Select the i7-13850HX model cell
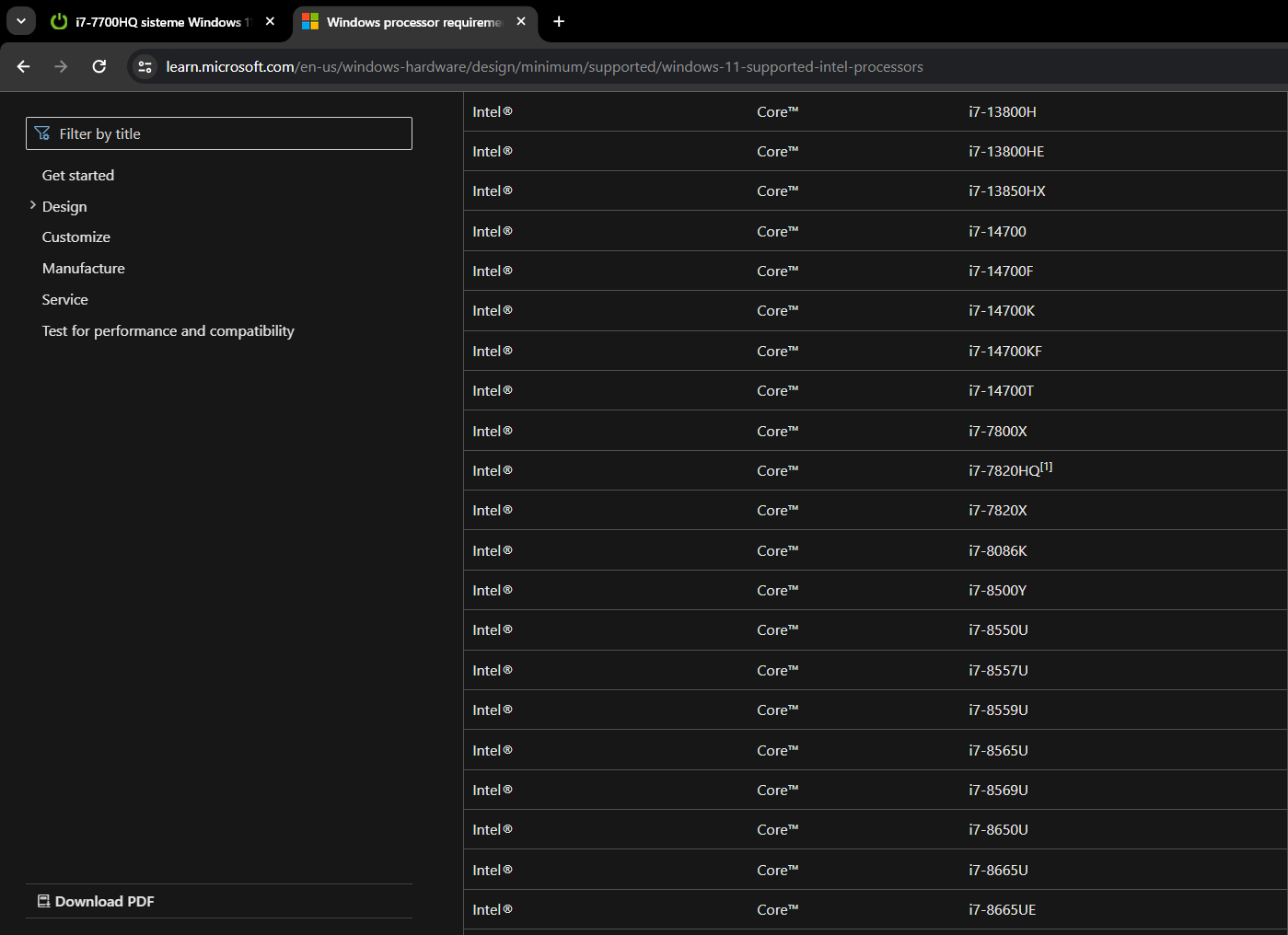The image size is (1288, 935). click(x=1007, y=190)
